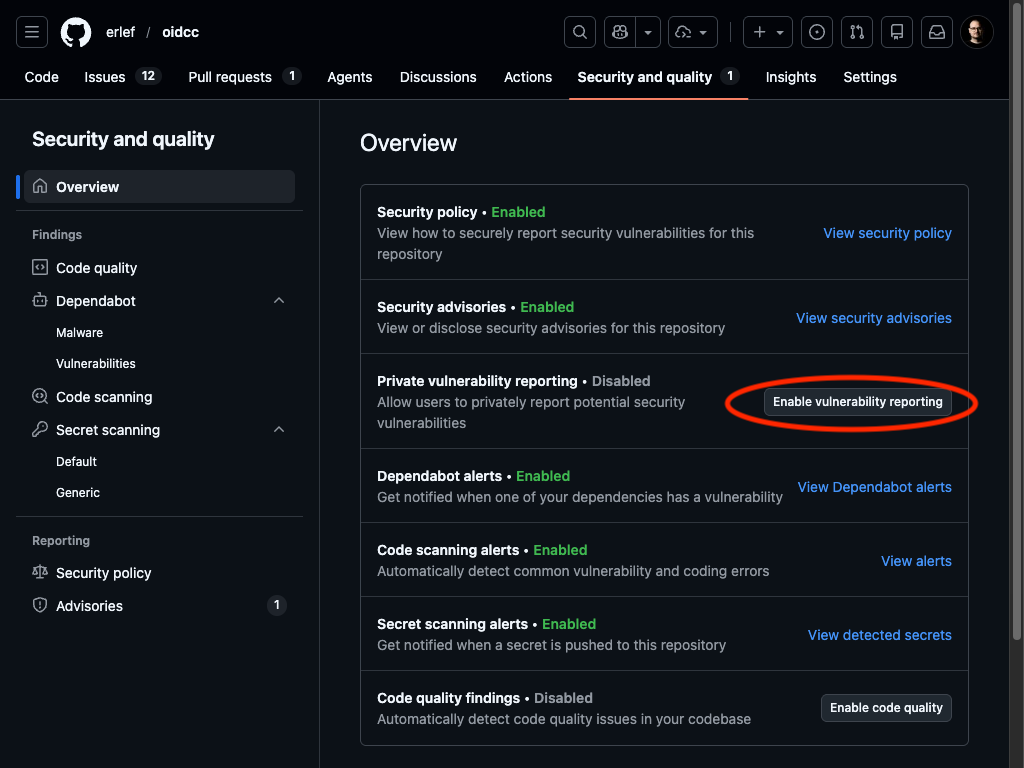1024x768 pixels.
Task: Click the View security policy link
Action: click(887, 233)
